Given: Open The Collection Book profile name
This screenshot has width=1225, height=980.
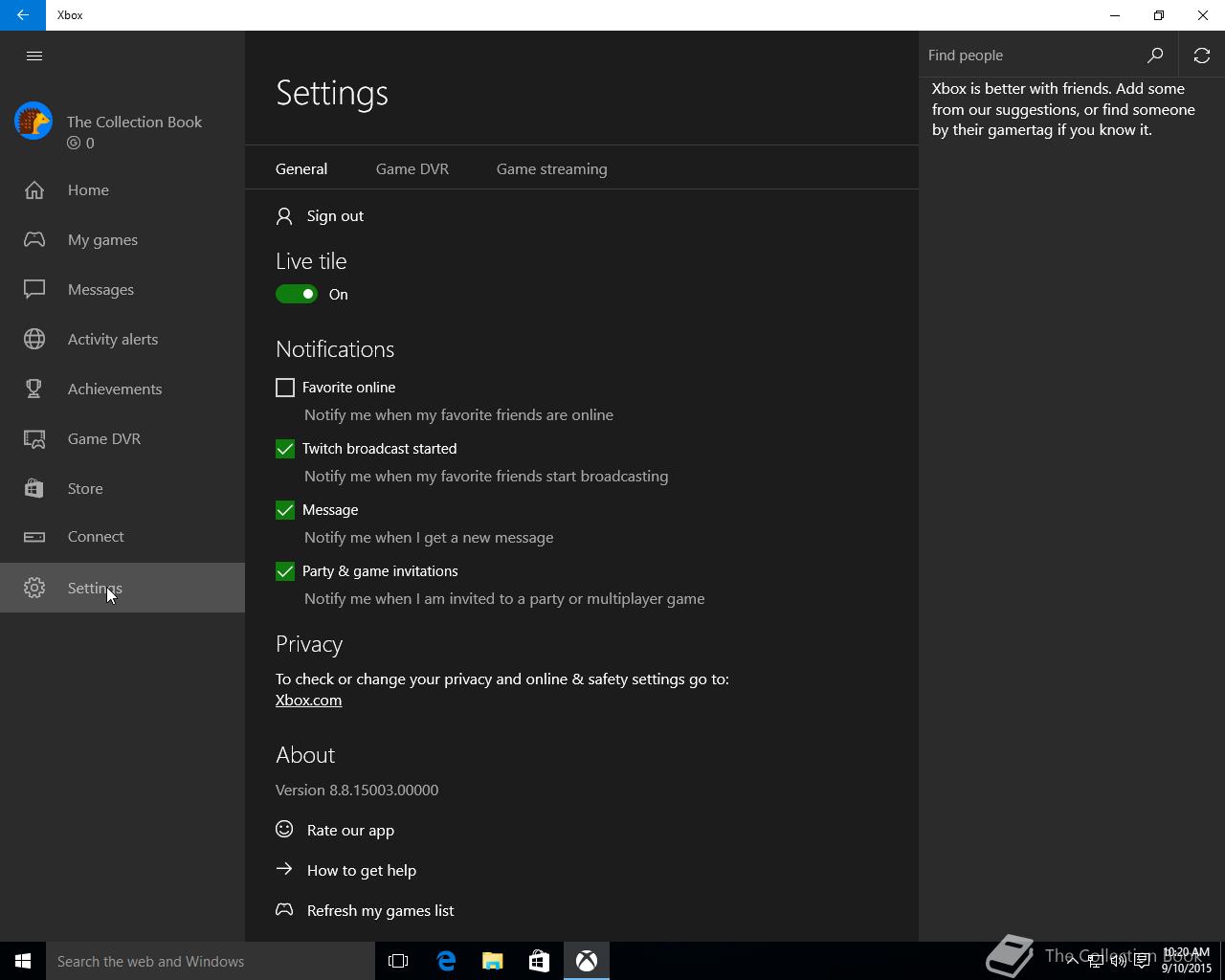Looking at the screenshot, I should 134,122.
